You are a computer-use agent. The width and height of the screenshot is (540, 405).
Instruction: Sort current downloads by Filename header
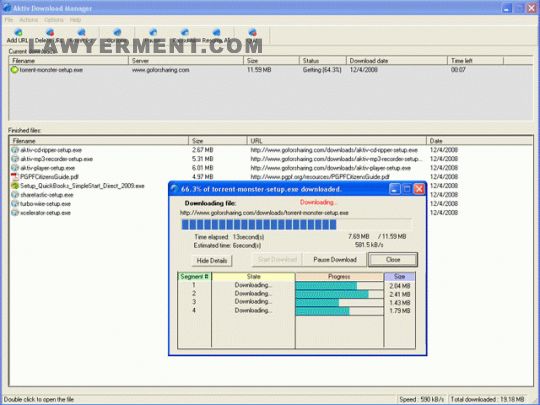(69, 61)
